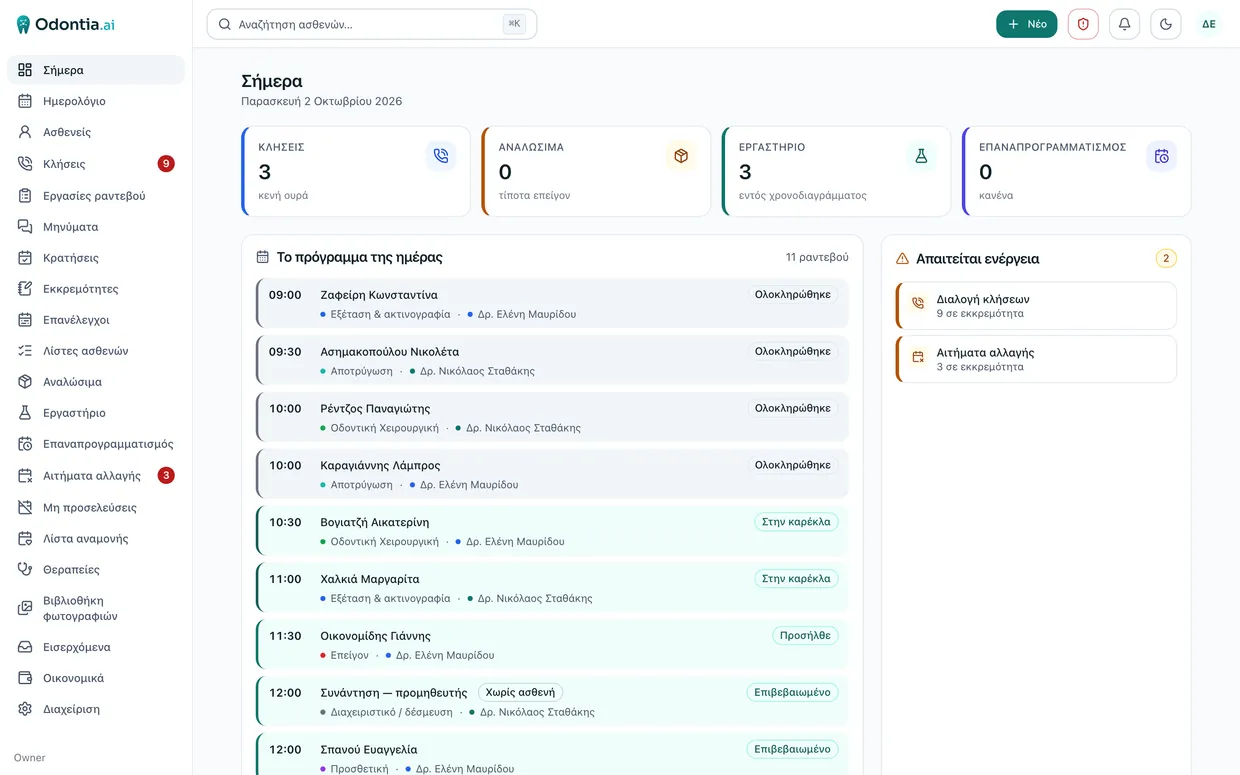The image size is (1240, 775).
Task: Click the Ασθενείς person icon in sidebar
Action: [25, 132]
